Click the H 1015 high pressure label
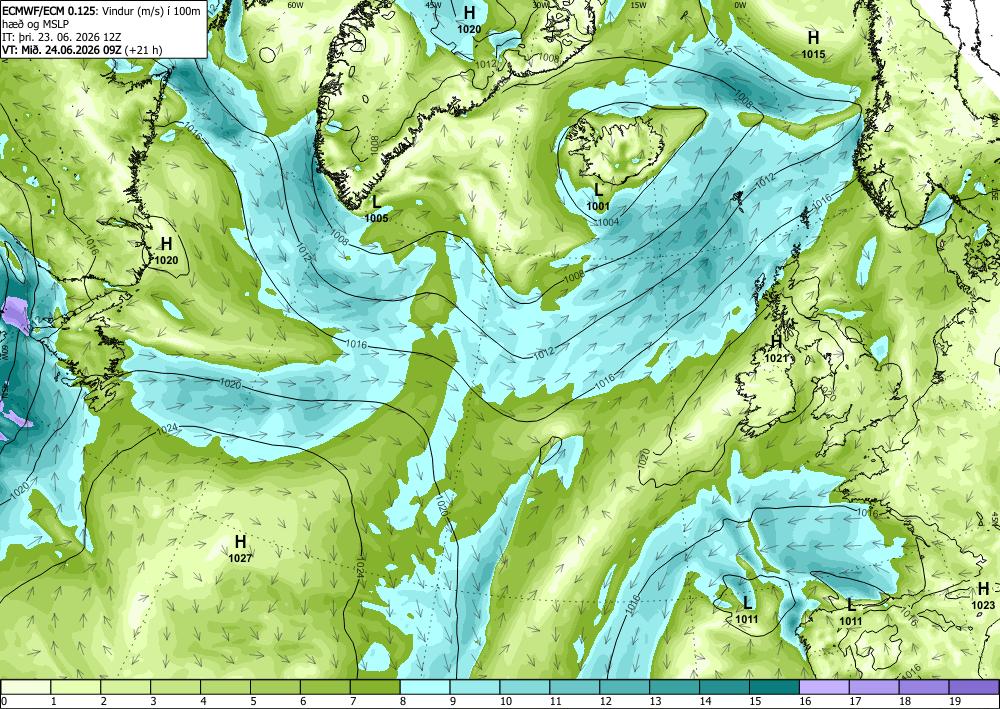This screenshot has height=709, width=1000. (x=813, y=45)
